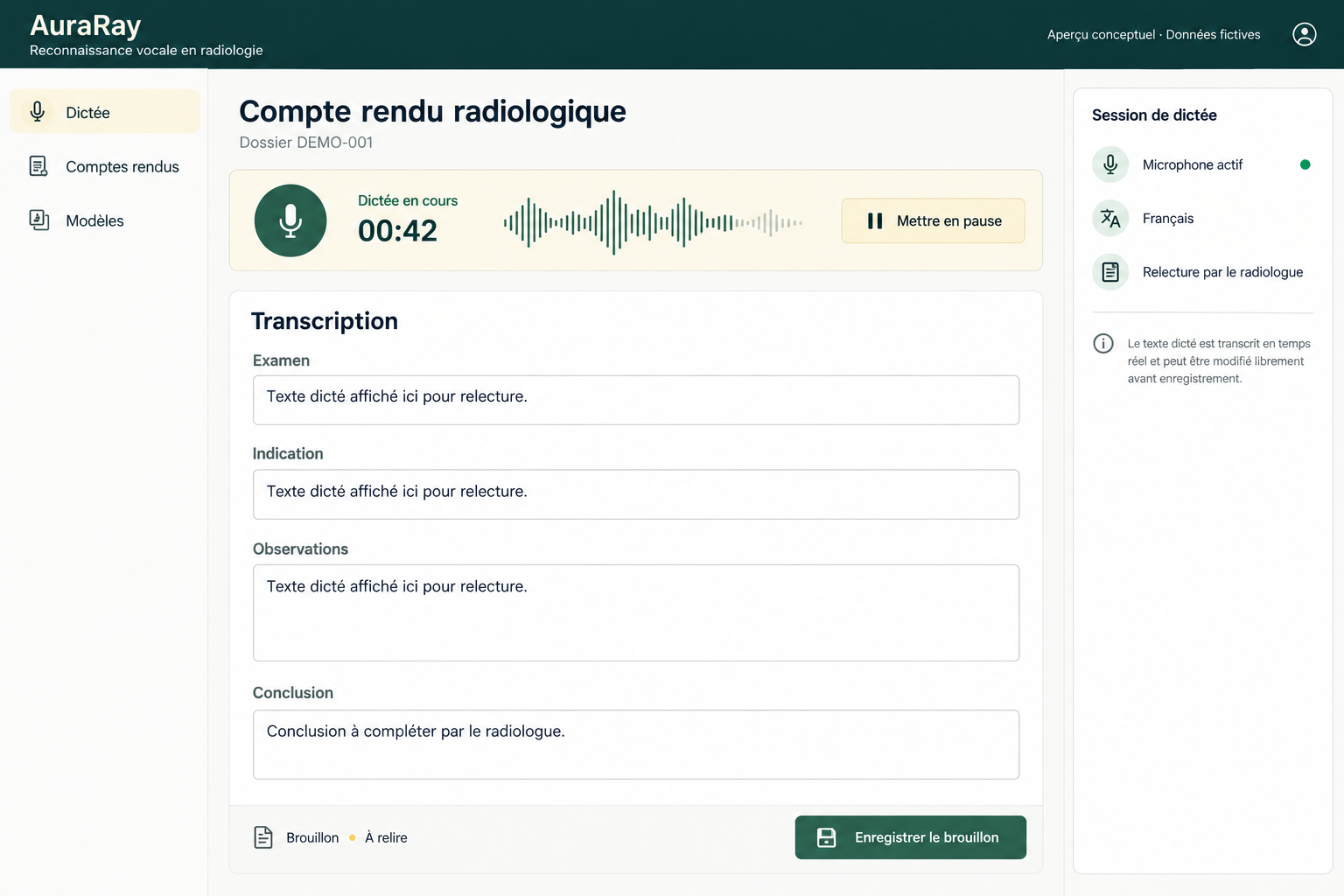The image size is (1344, 896).
Task: Click the pause bars icon
Action: pos(875,220)
